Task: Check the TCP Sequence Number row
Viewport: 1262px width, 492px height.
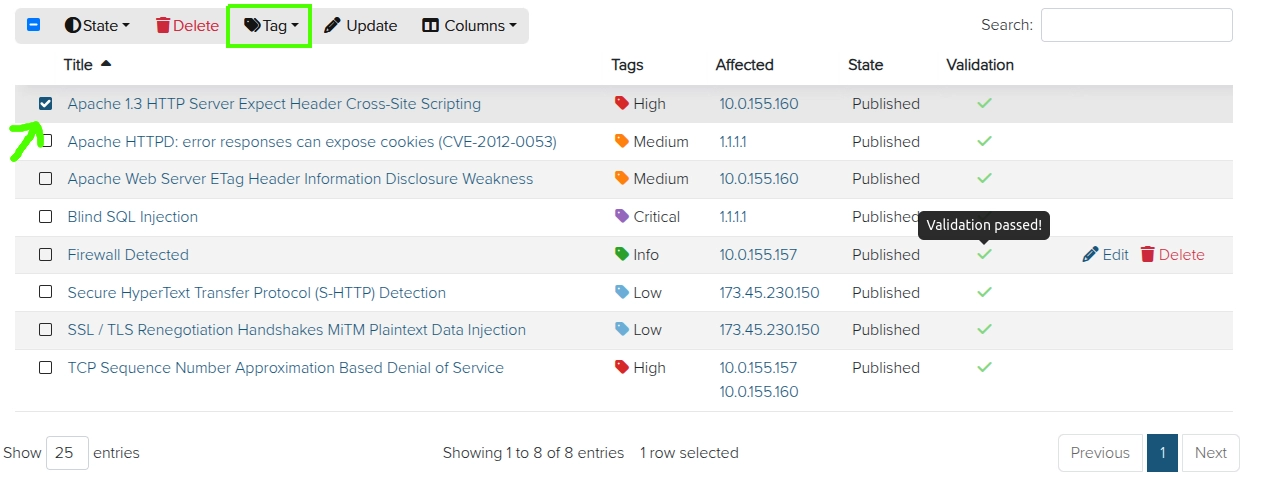Action: (x=45, y=368)
